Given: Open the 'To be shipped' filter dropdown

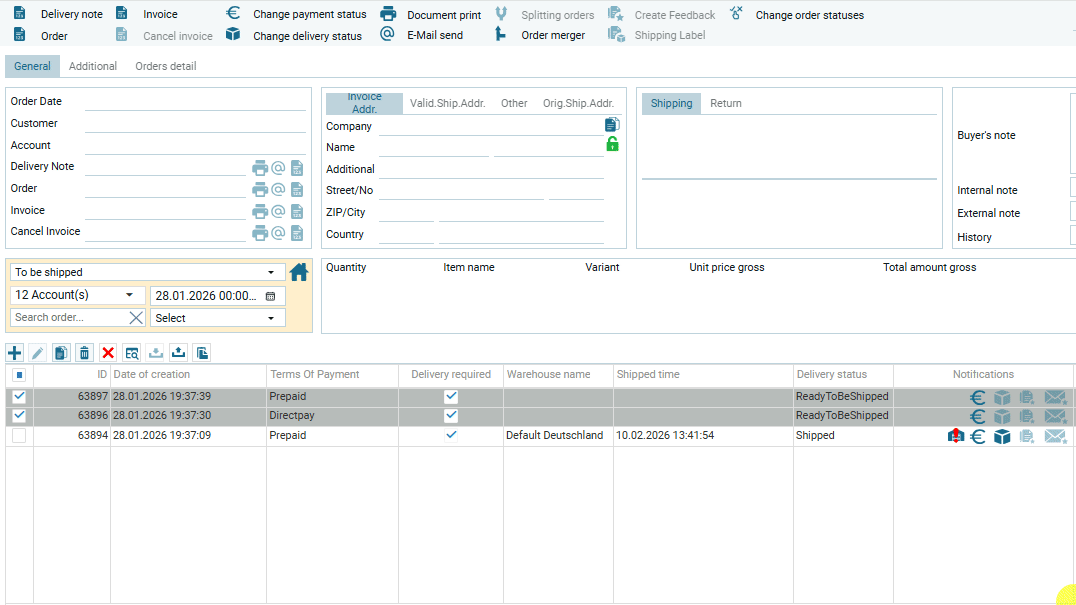Looking at the screenshot, I should tap(146, 272).
